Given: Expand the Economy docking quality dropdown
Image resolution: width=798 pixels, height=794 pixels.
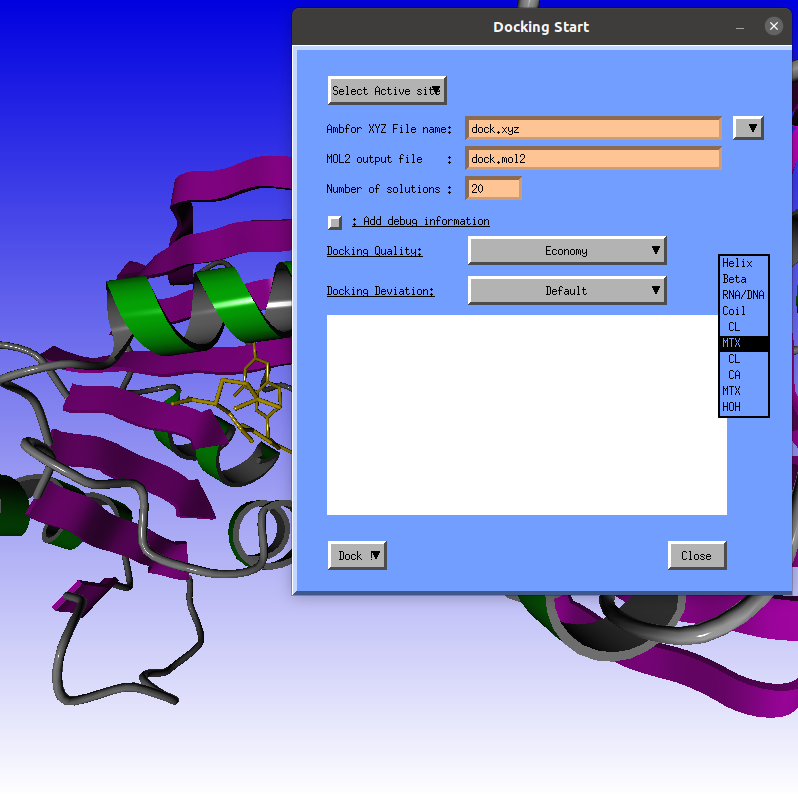Looking at the screenshot, I should (x=567, y=251).
